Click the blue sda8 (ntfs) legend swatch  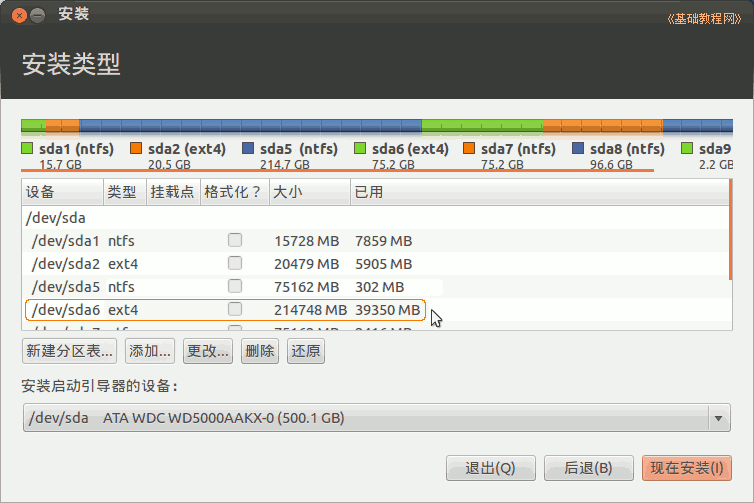(x=578, y=148)
